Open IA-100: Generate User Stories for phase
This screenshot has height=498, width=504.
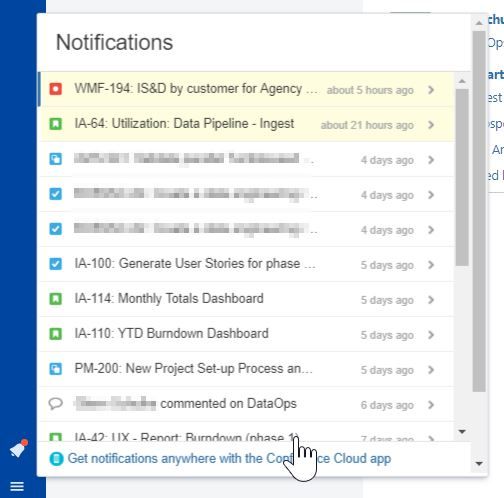coord(195,264)
